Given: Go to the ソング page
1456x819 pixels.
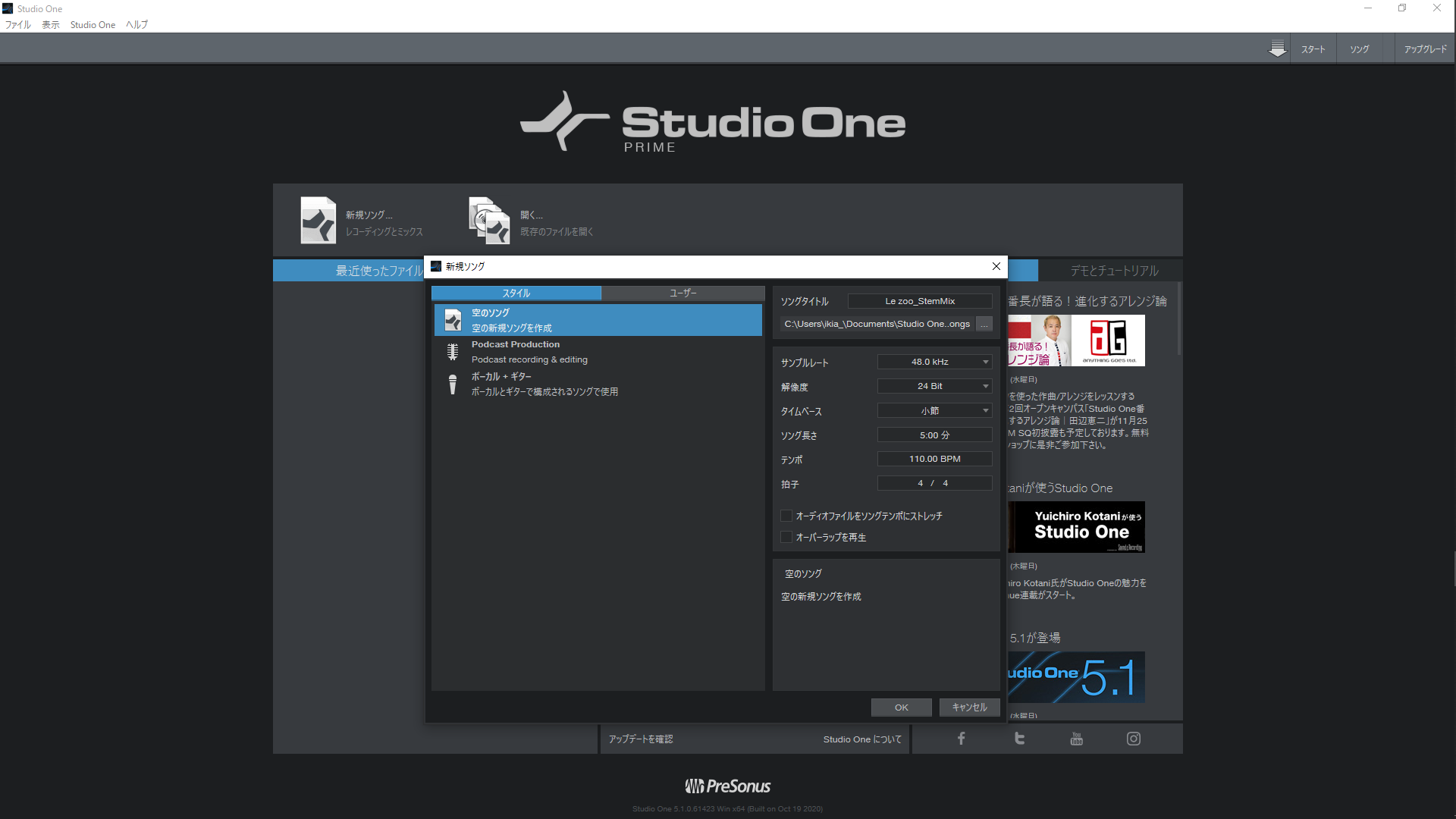Looking at the screenshot, I should pos(1360,49).
